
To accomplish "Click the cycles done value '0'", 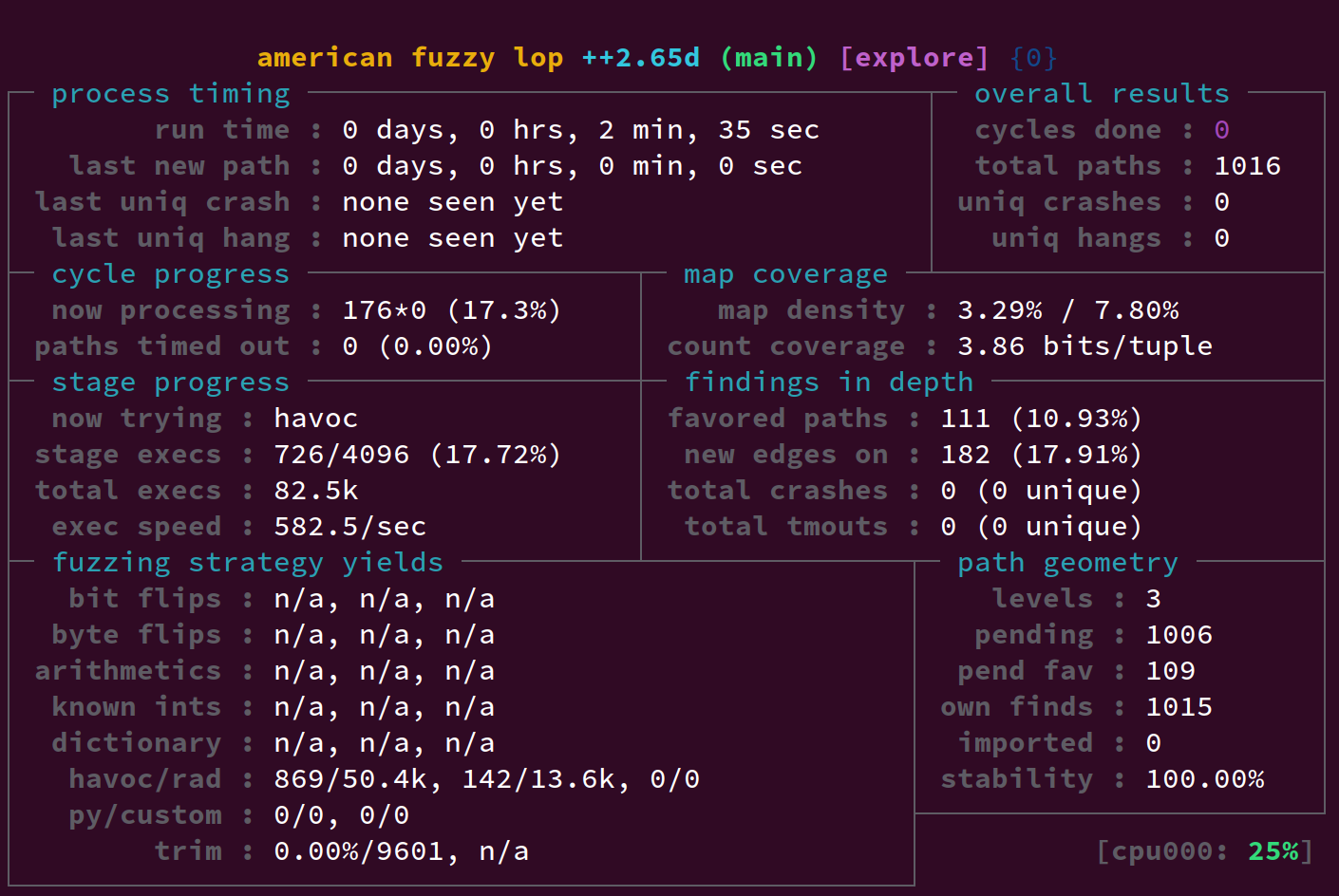I will (1221, 130).
